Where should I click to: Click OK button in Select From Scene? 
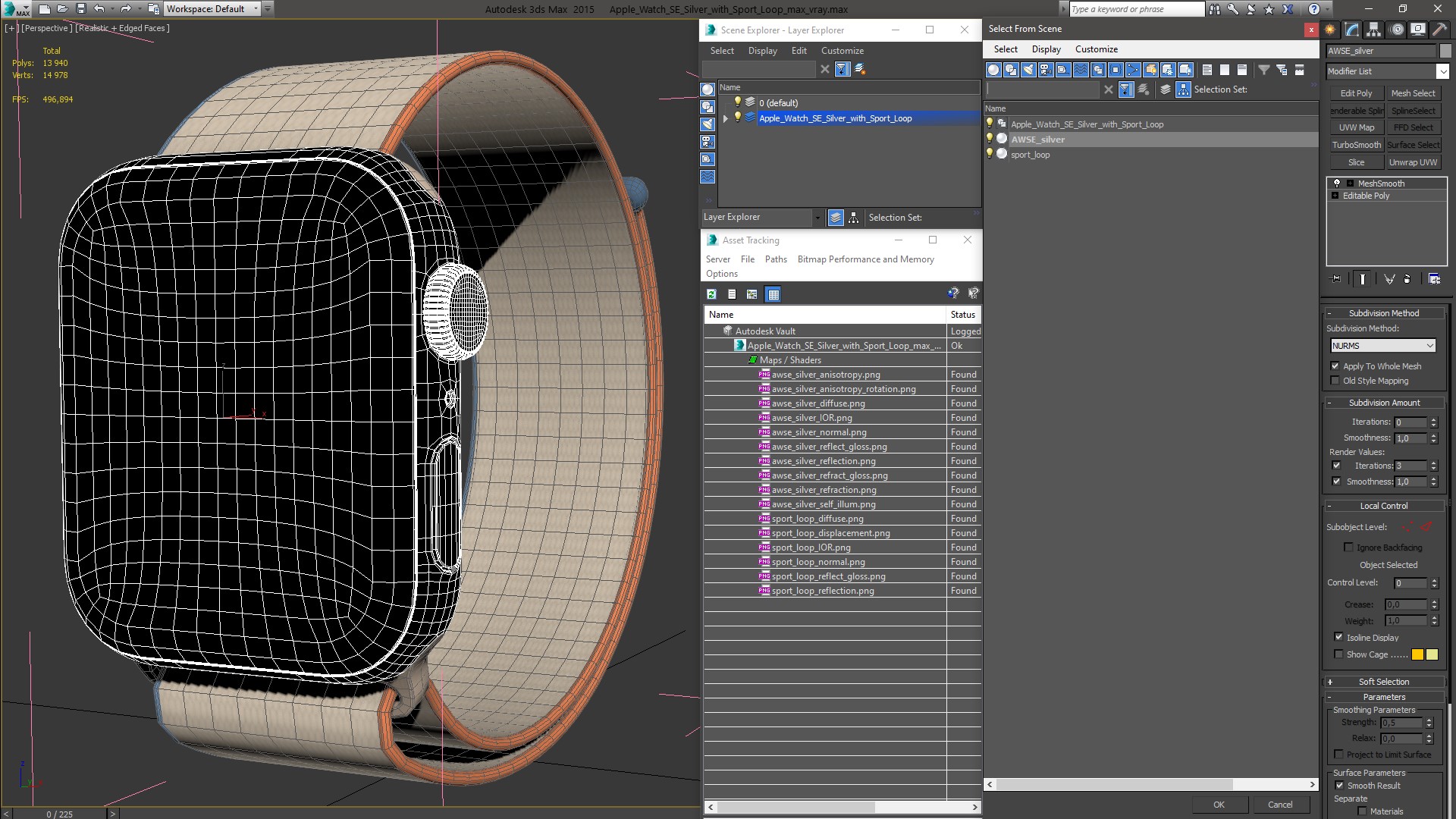tap(1219, 805)
